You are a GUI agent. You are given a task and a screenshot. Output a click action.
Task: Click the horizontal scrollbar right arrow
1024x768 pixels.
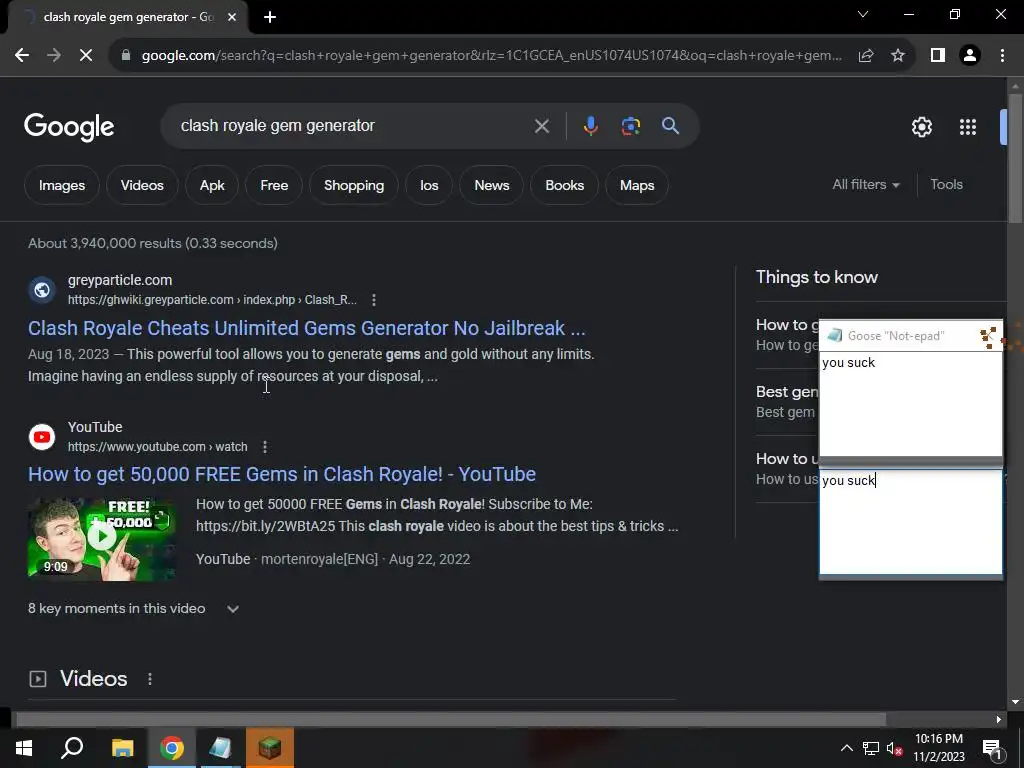999,720
